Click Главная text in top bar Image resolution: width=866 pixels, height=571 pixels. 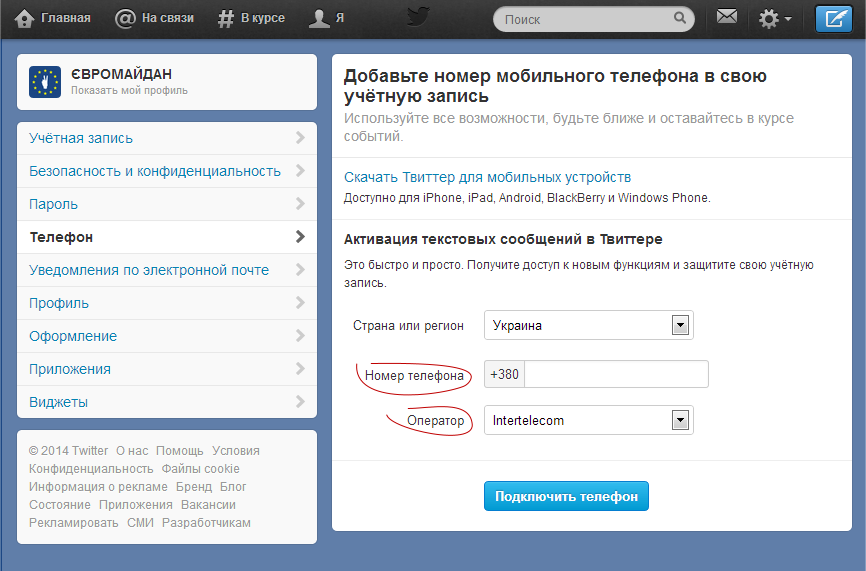tap(66, 18)
